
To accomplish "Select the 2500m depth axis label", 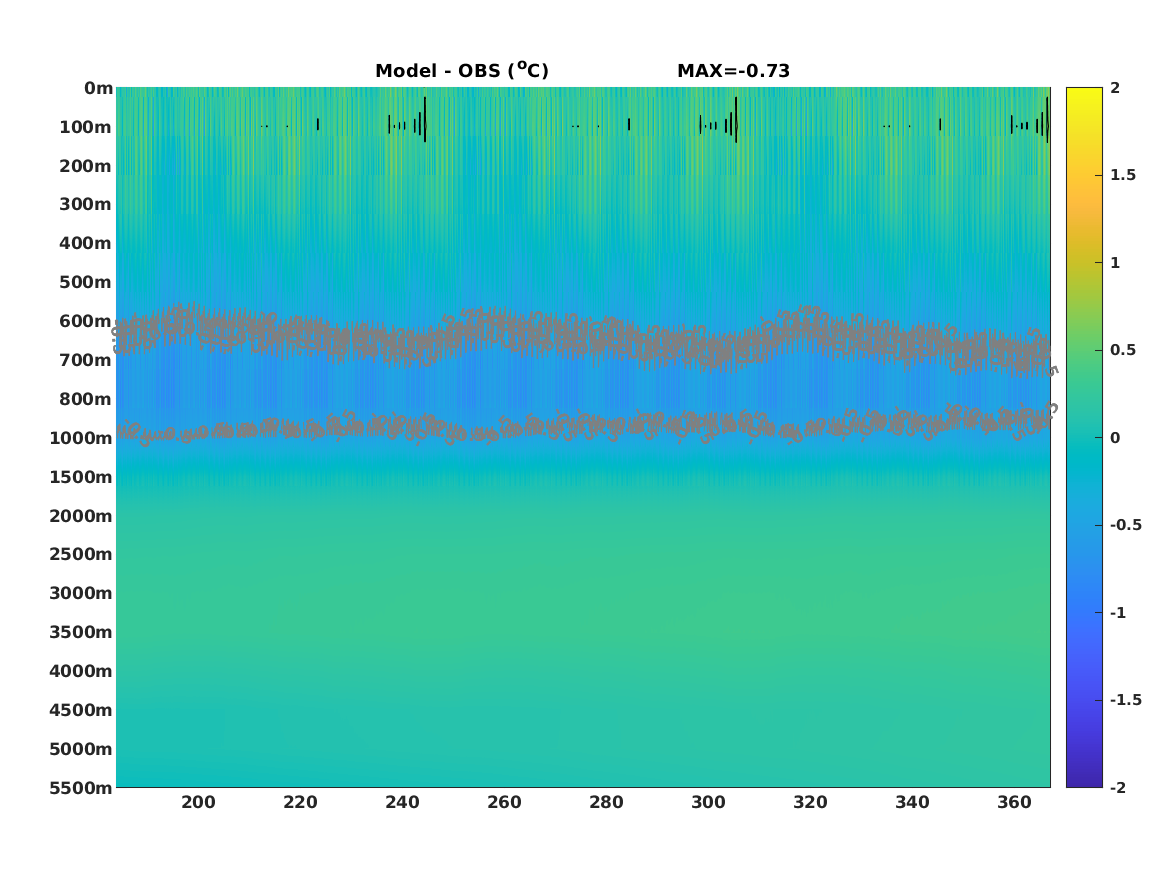I will pos(80,554).
